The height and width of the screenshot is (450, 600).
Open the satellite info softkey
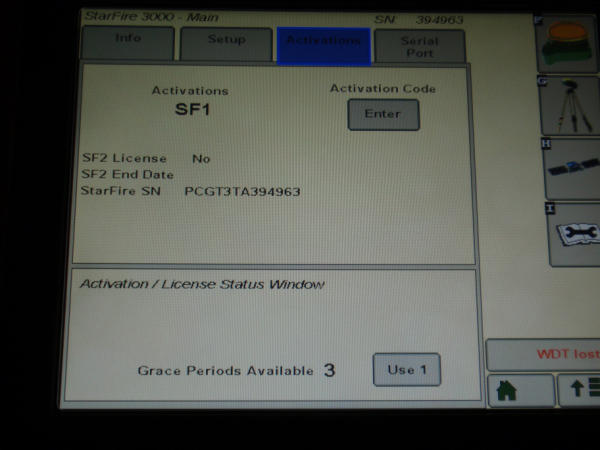pyautogui.click(x=572, y=168)
